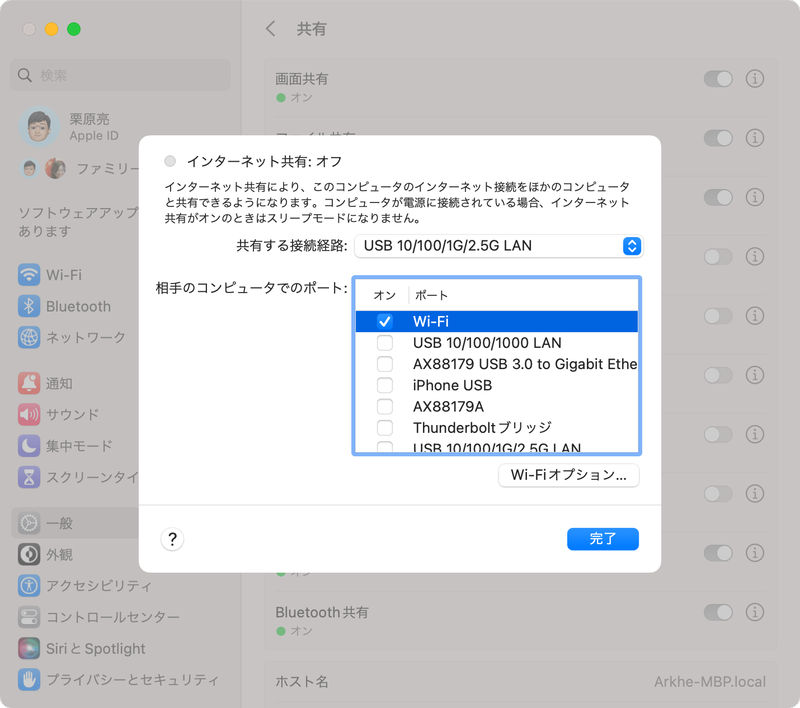The width and height of the screenshot is (800, 708).
Task: Enable the iPhone USB port checkbox
Action: (385, 384)
